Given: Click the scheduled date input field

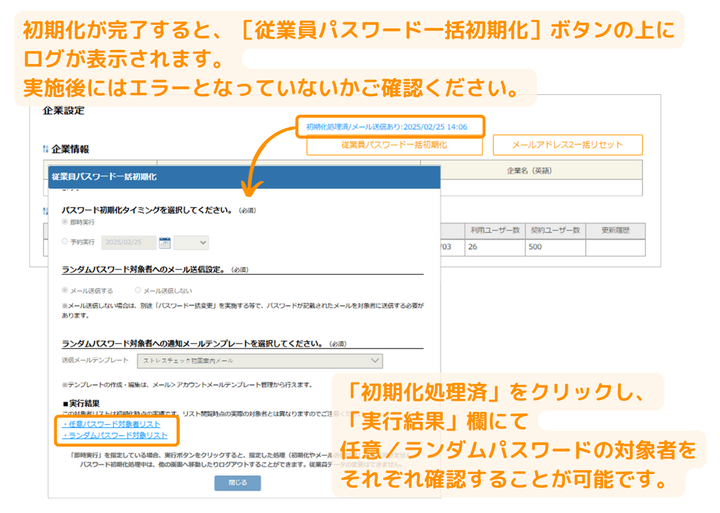Looking at the screenshot, I should (128, 242).
